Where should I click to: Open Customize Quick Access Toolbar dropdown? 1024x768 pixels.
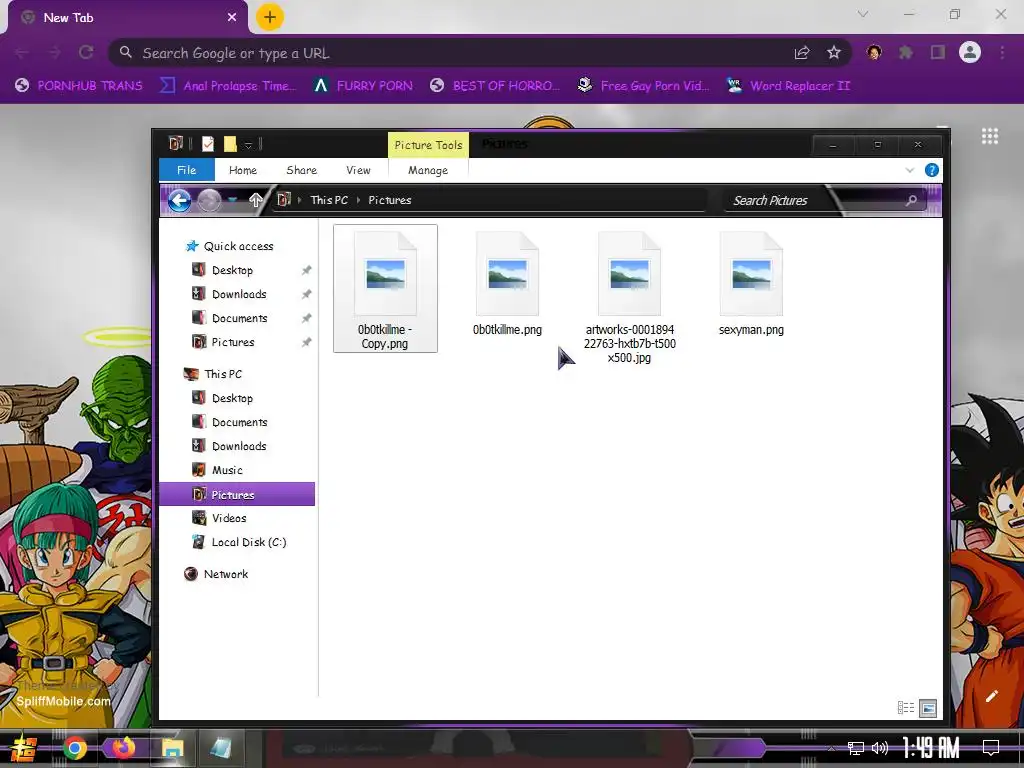[x=248, y=145]
